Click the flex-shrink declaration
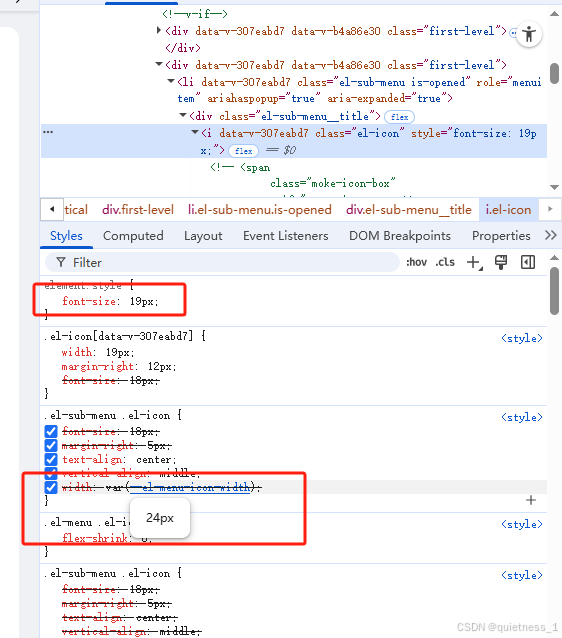The height and width of the screenshot is (638, 562). [x=107, y=538]
